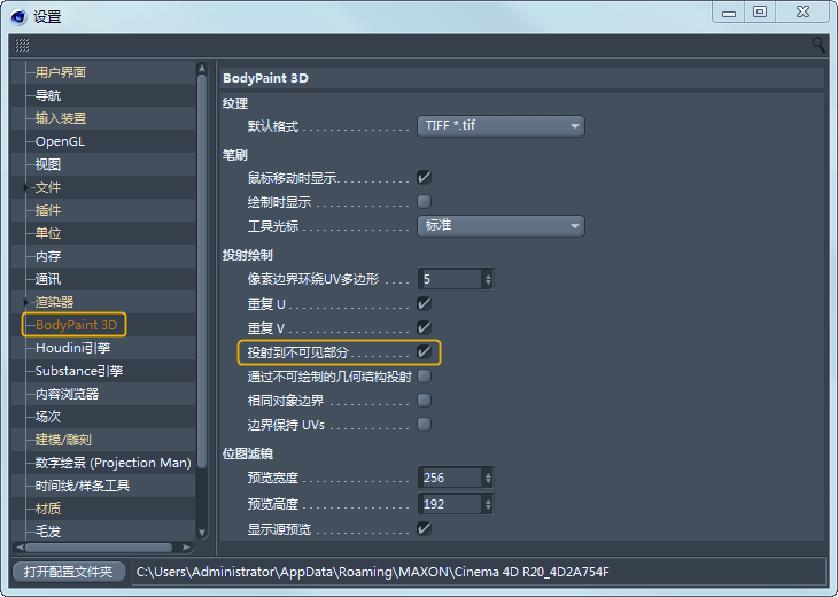The width and height of the screenshot is (838, 597).
Task: Select 毛发 category
Action: click(x=48, y=531)
